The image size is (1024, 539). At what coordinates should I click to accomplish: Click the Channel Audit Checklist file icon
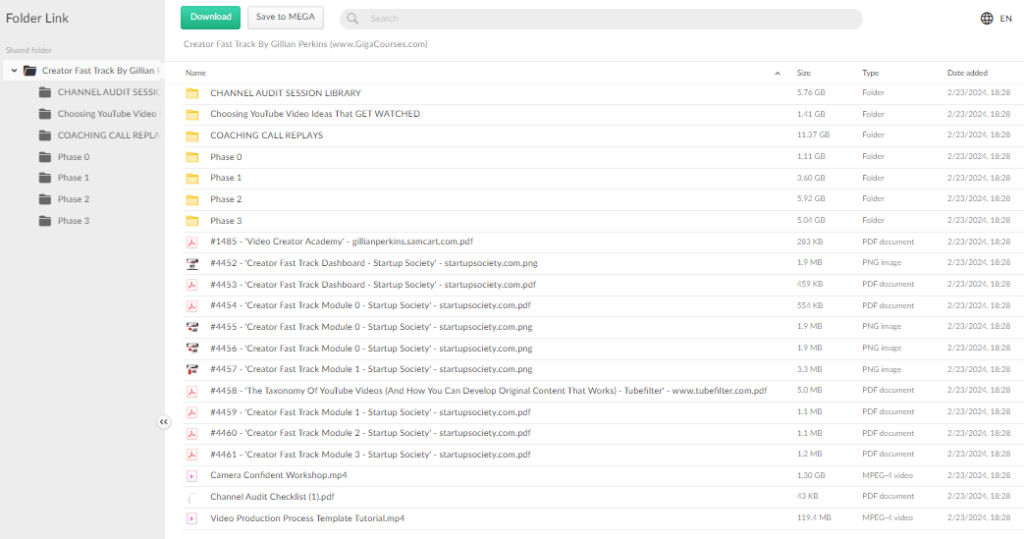coord(192,497)
